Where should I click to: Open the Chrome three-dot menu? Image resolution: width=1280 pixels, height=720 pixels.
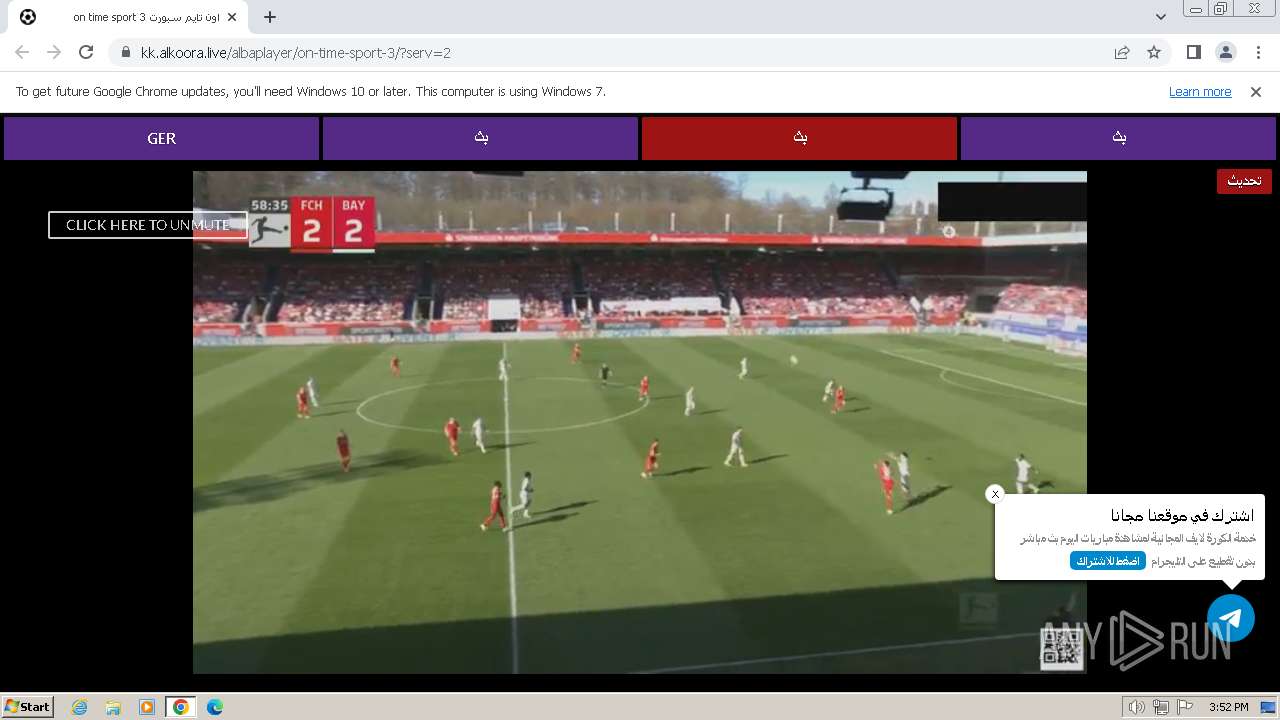pos(1257,52)
